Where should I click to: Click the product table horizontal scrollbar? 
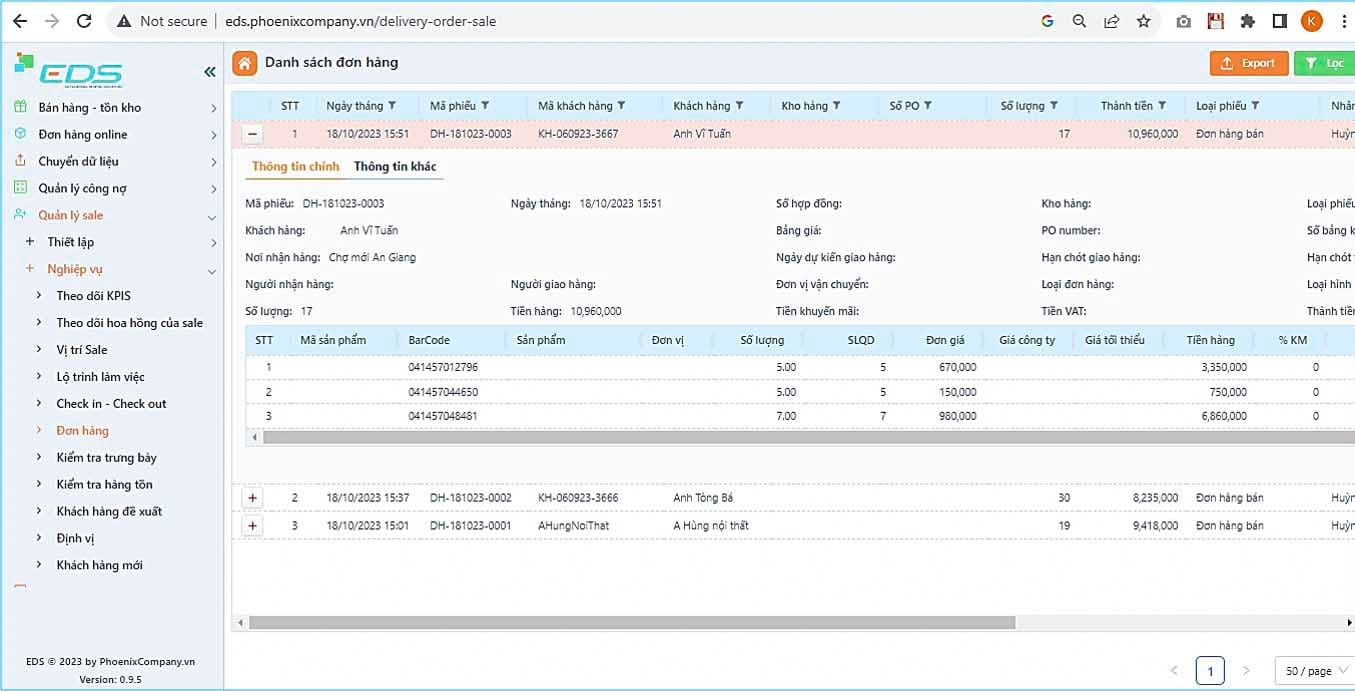pyautogui.click(x=800, y=437)
